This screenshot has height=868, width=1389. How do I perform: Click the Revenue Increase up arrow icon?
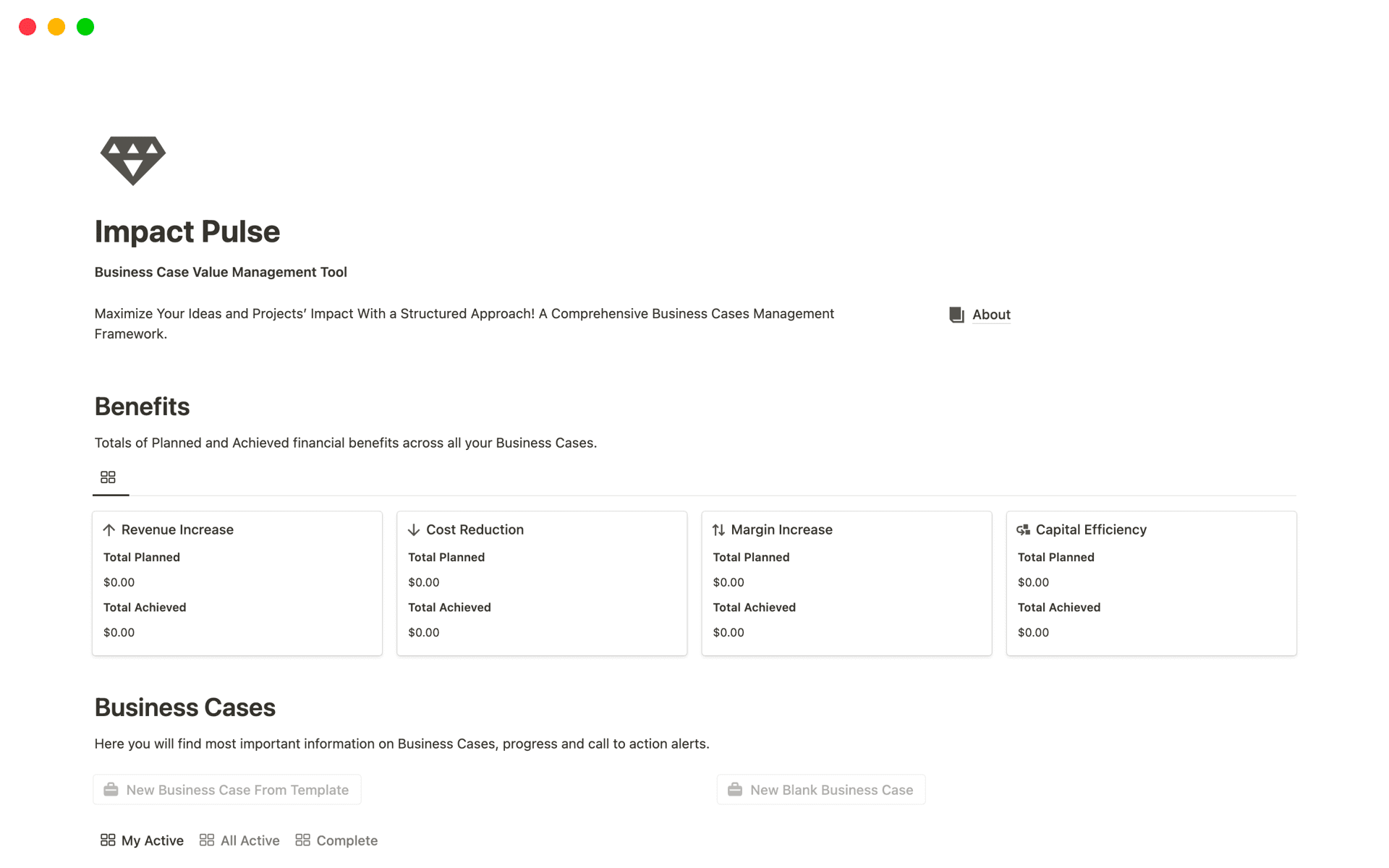pyautogui.click(x=109, y=530)
